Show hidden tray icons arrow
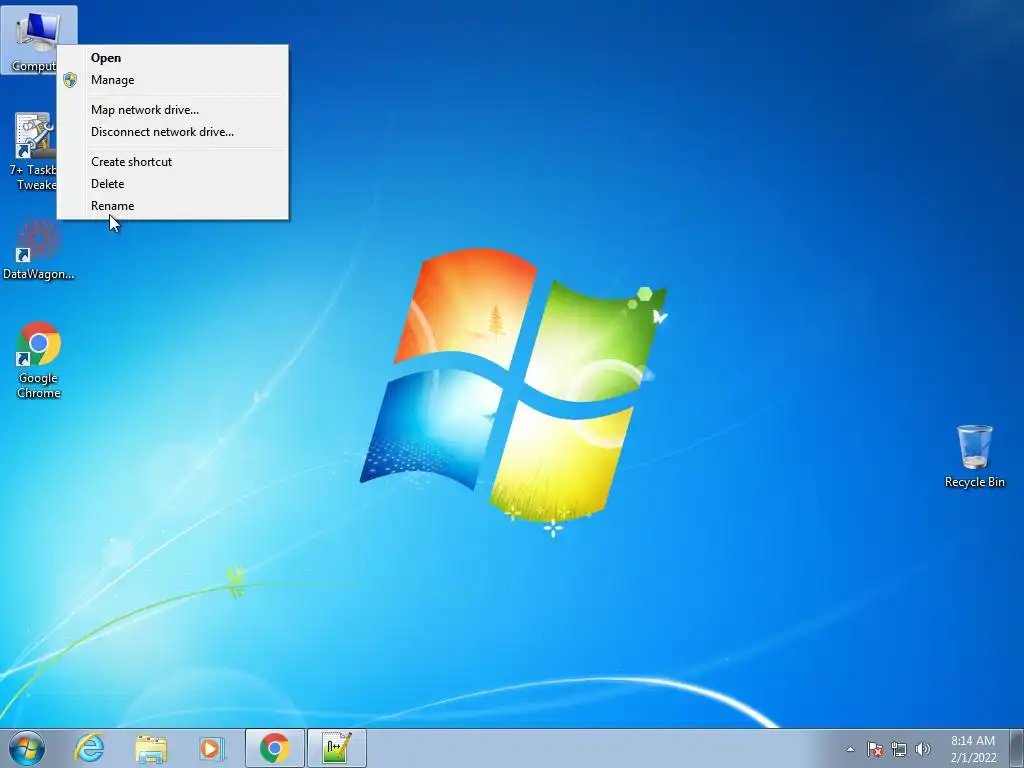The height and width of the screenshot is (768, 1024). [850, 749]
